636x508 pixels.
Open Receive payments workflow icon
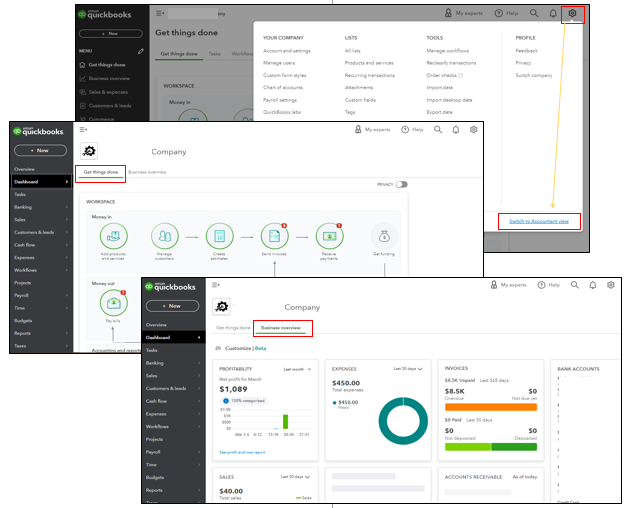330,236
